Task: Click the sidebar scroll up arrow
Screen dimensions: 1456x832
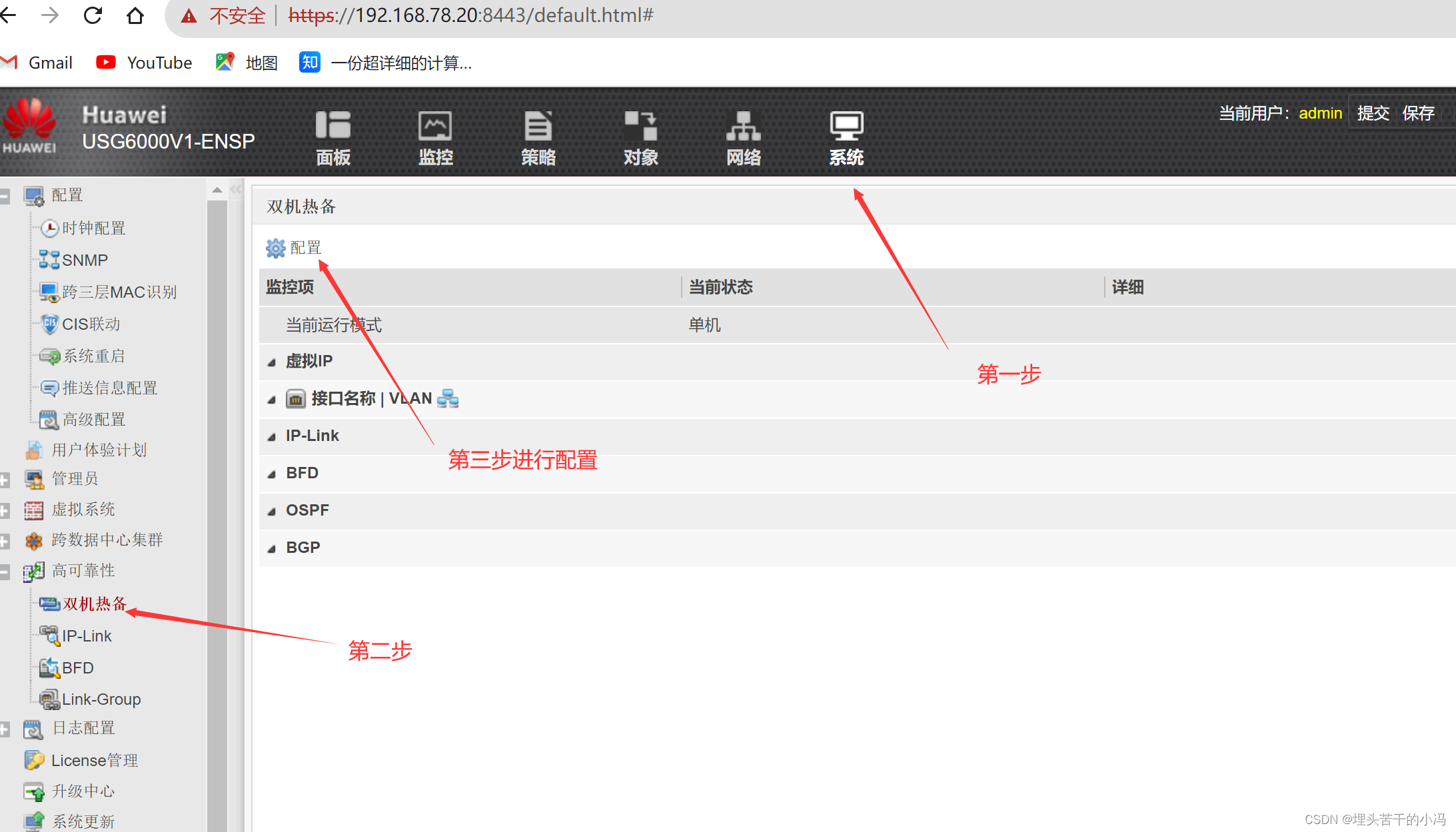Action: tap(217, 191)
